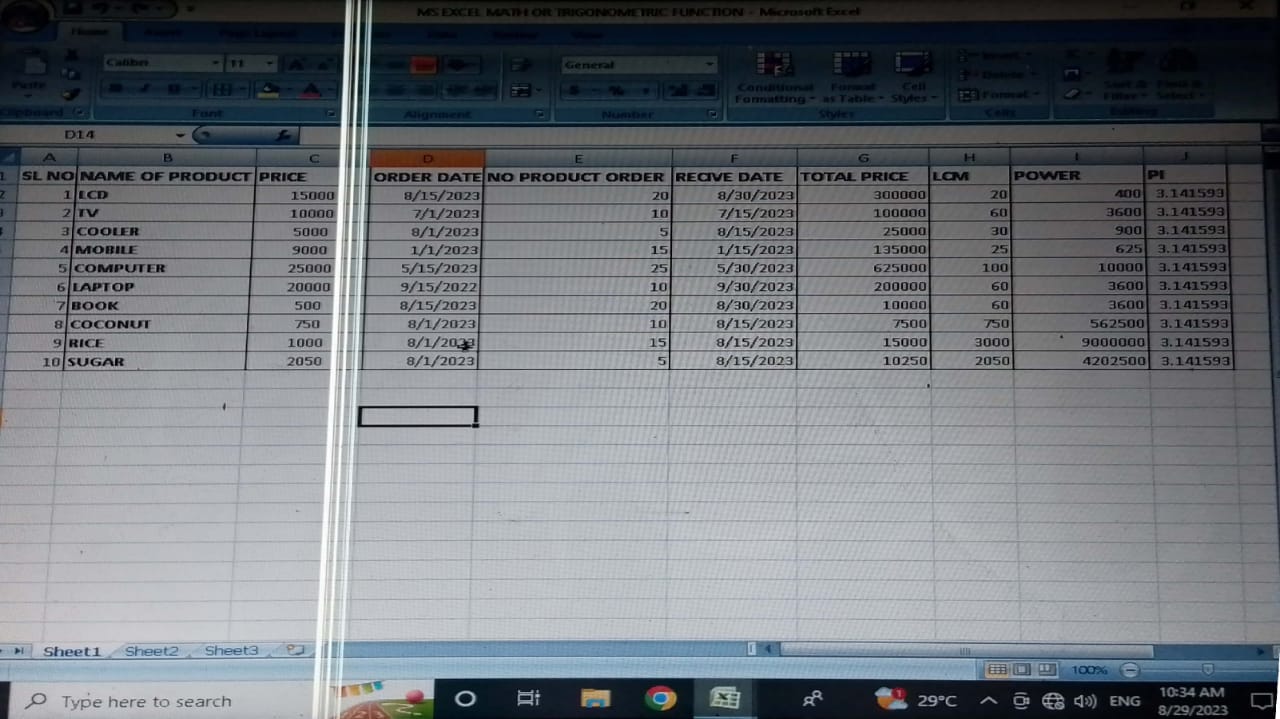1280x719 pixels.
Task: Click the insert function fx icon
Action: pos(283,135)
